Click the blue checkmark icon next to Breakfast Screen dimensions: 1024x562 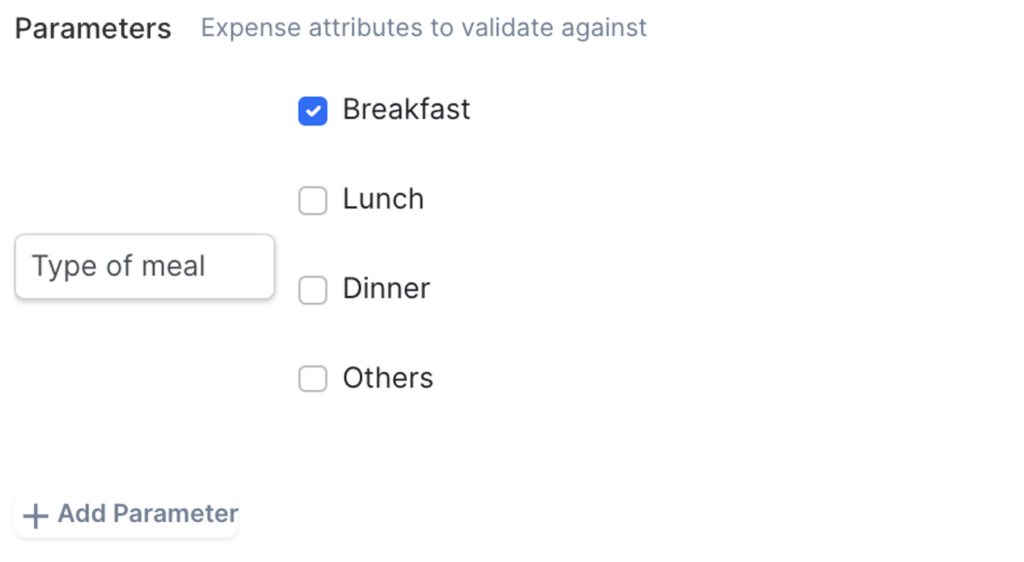coord(313,111)
